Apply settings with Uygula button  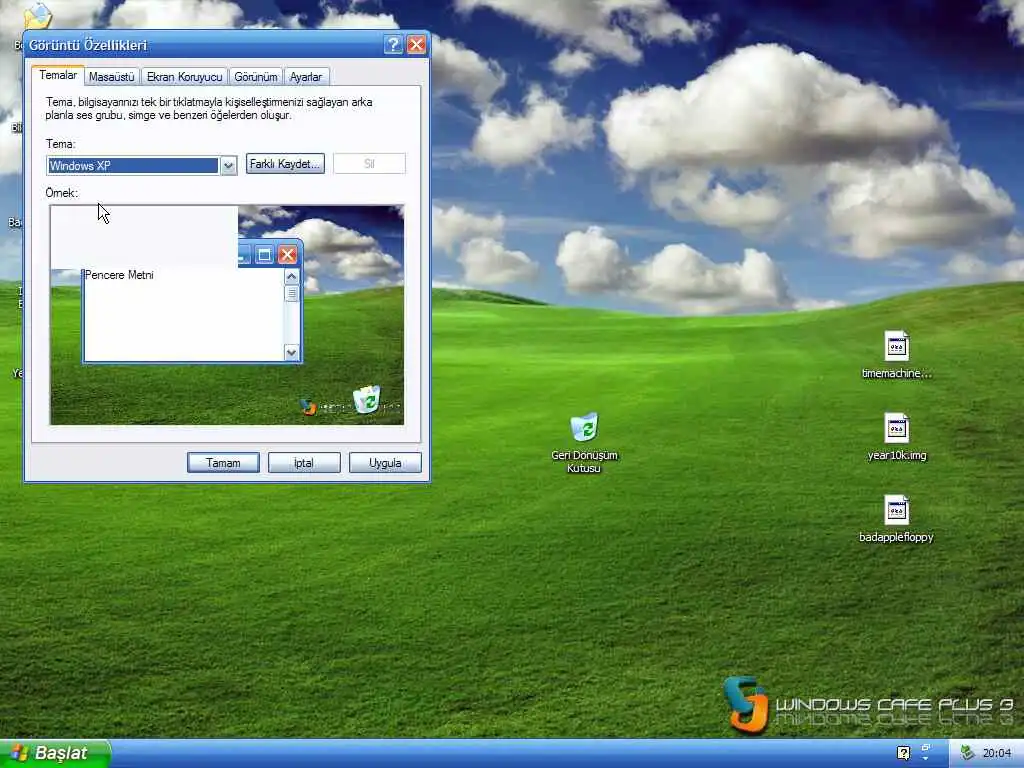point(385,462)
